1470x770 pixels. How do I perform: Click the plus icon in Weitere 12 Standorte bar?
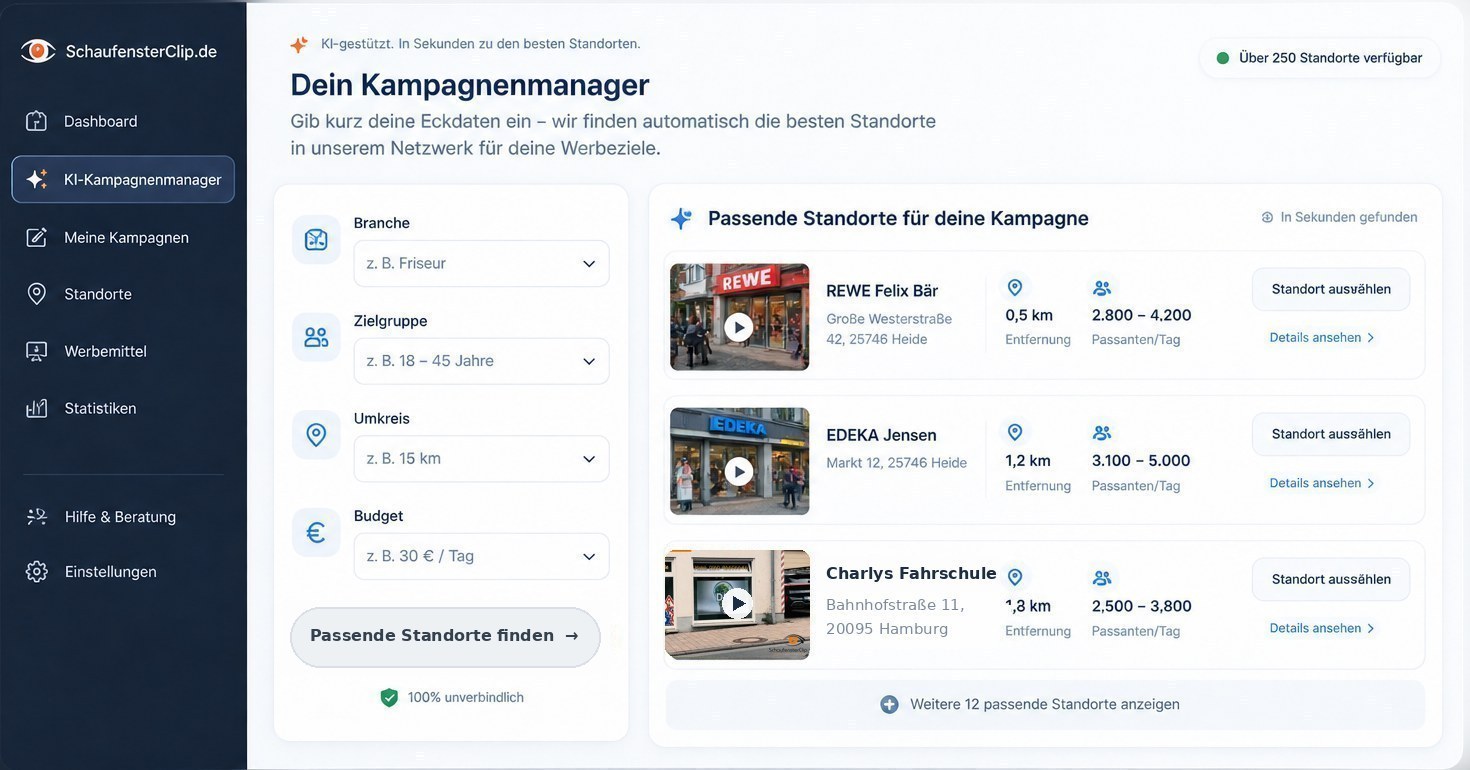889,705
